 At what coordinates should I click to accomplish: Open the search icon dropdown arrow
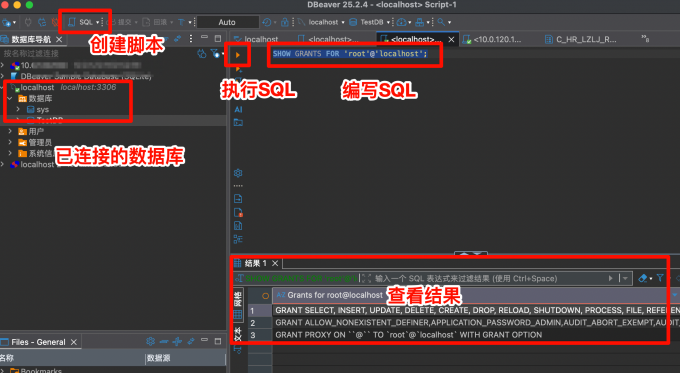(449, 22)
